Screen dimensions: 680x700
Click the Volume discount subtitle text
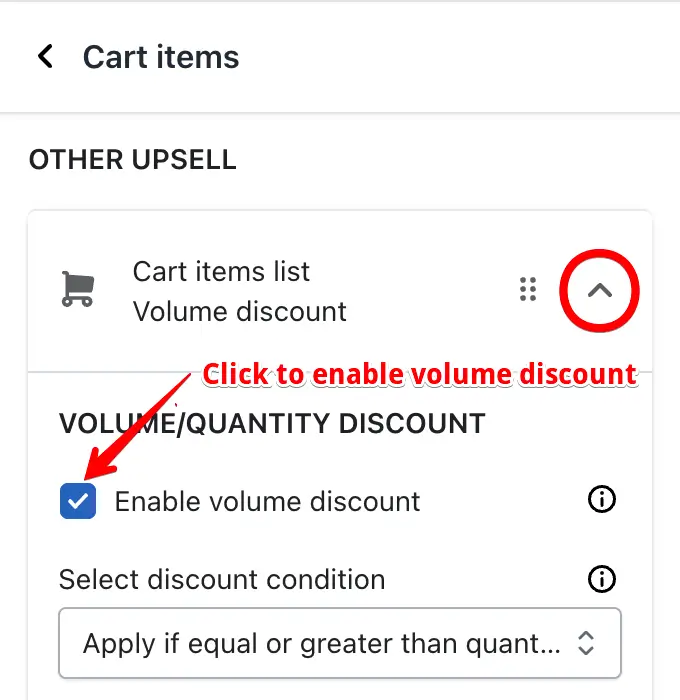coord(240,311)
